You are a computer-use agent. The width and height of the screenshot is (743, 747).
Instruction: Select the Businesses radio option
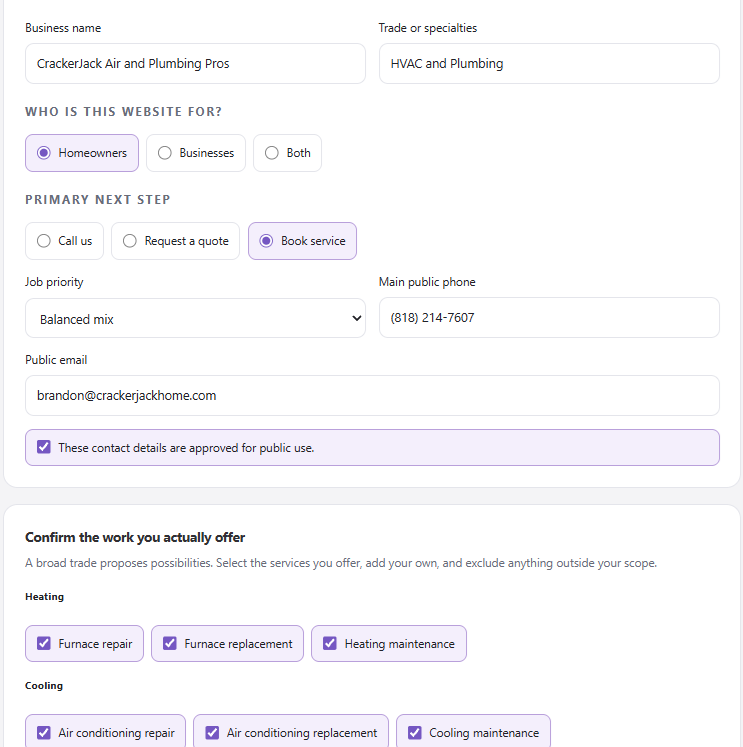coord(196,153)
